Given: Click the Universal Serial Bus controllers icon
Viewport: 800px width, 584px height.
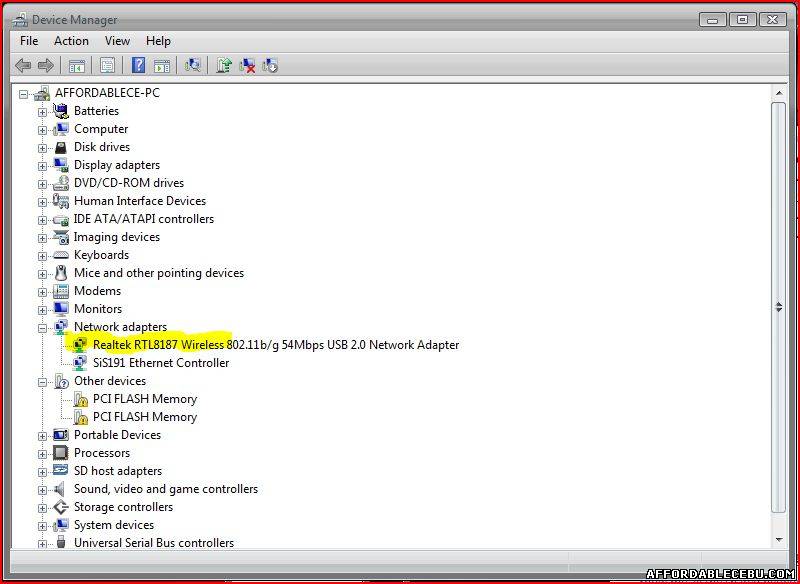Looking at the screenshot, I should [61, 542].
